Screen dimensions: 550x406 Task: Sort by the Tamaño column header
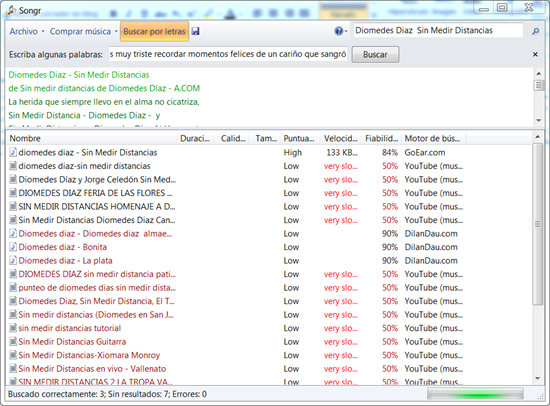coord(266,138)
